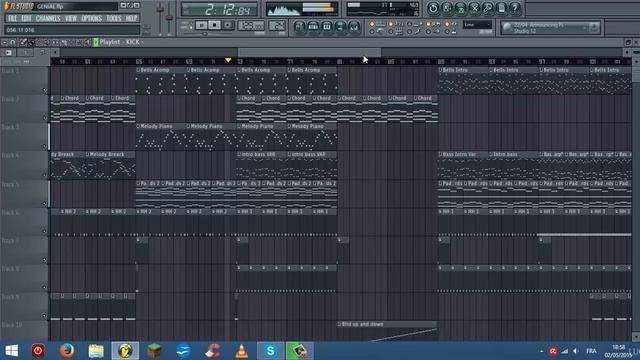Click the playlist magnet snap icon

pos(12,42)
